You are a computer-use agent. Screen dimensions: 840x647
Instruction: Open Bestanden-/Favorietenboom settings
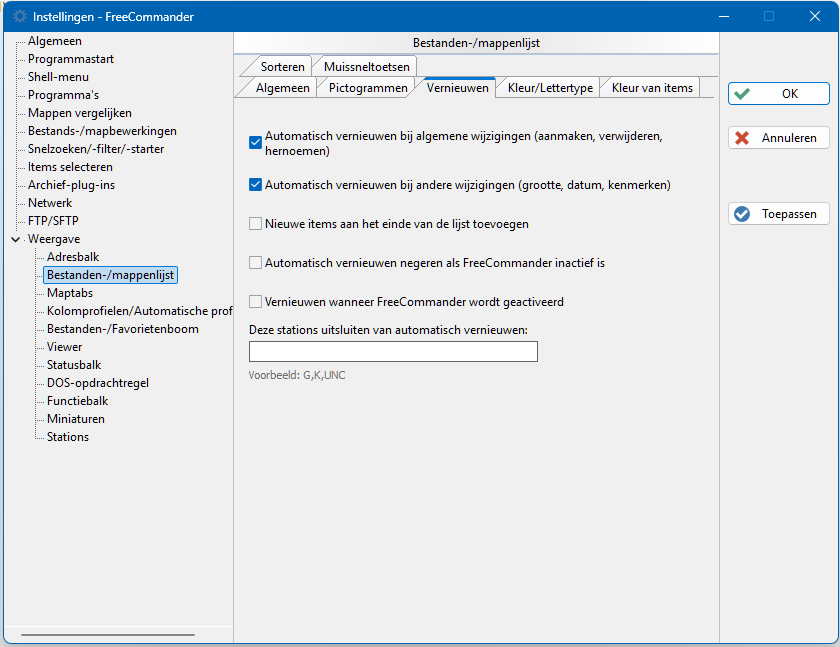(x=123, y=329)
